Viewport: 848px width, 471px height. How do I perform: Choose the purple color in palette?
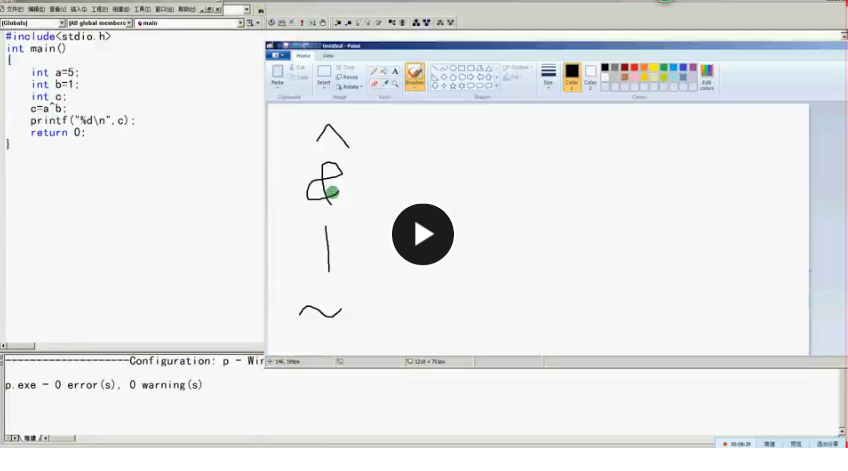(693, 68)
